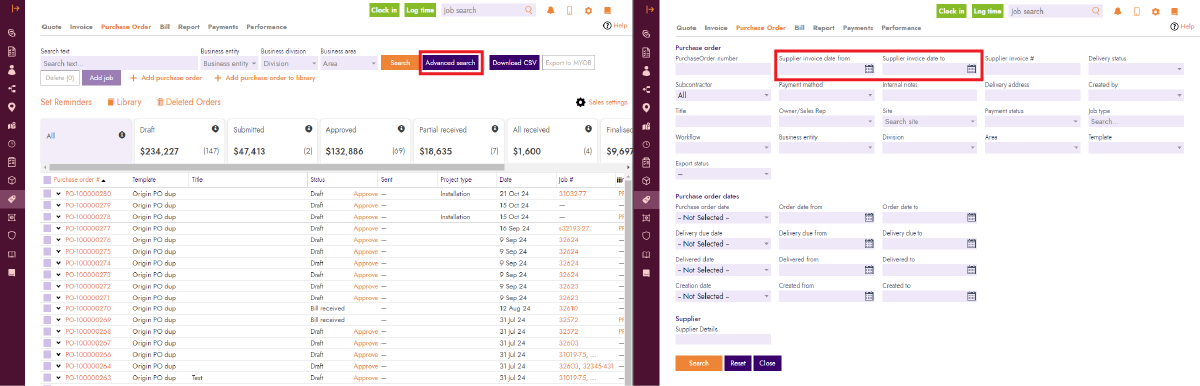Tick the checkbox for PO-100000273

(x=47, y=274)
